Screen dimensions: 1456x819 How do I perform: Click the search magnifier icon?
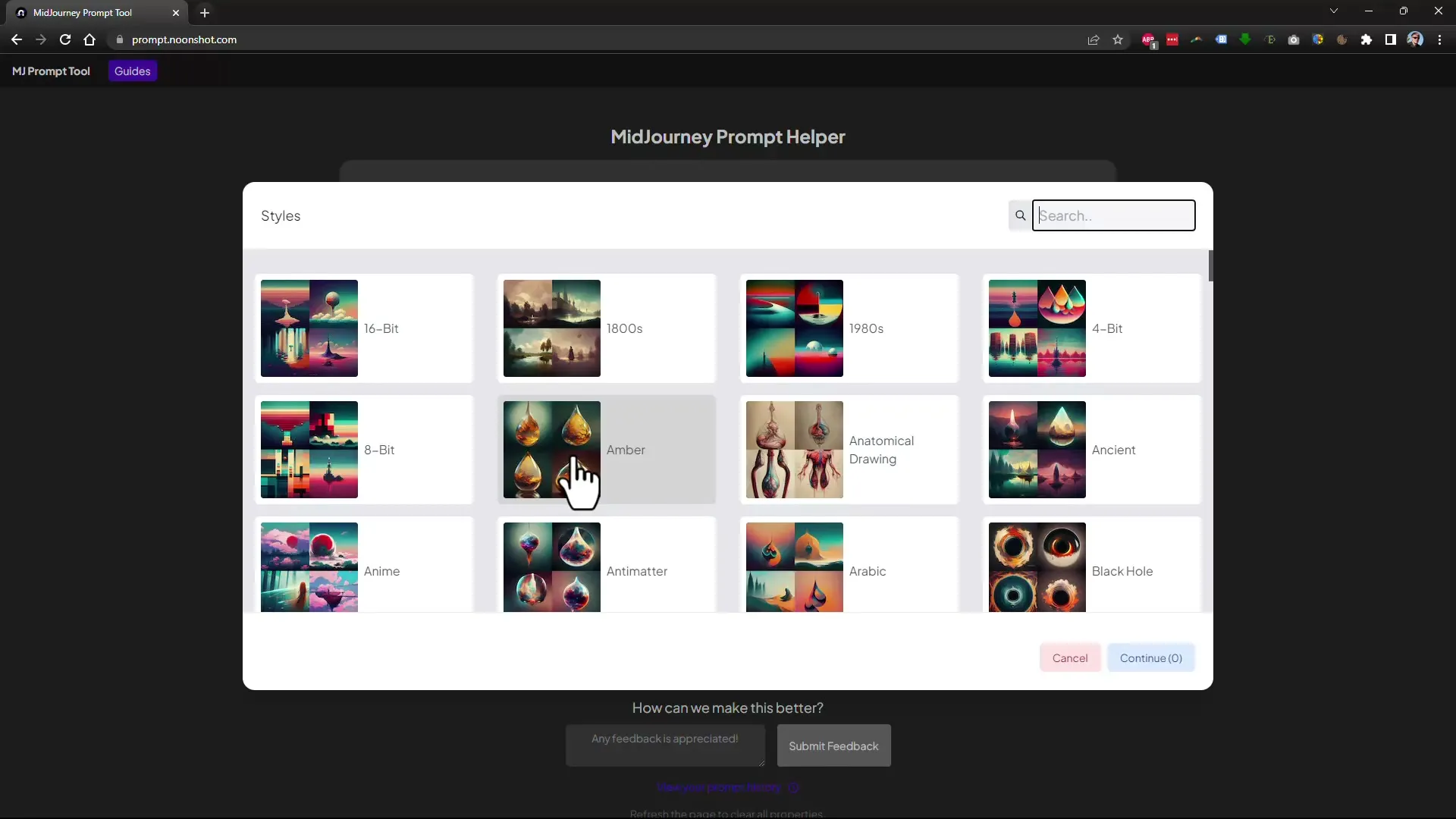click(x=1020, y=215)
